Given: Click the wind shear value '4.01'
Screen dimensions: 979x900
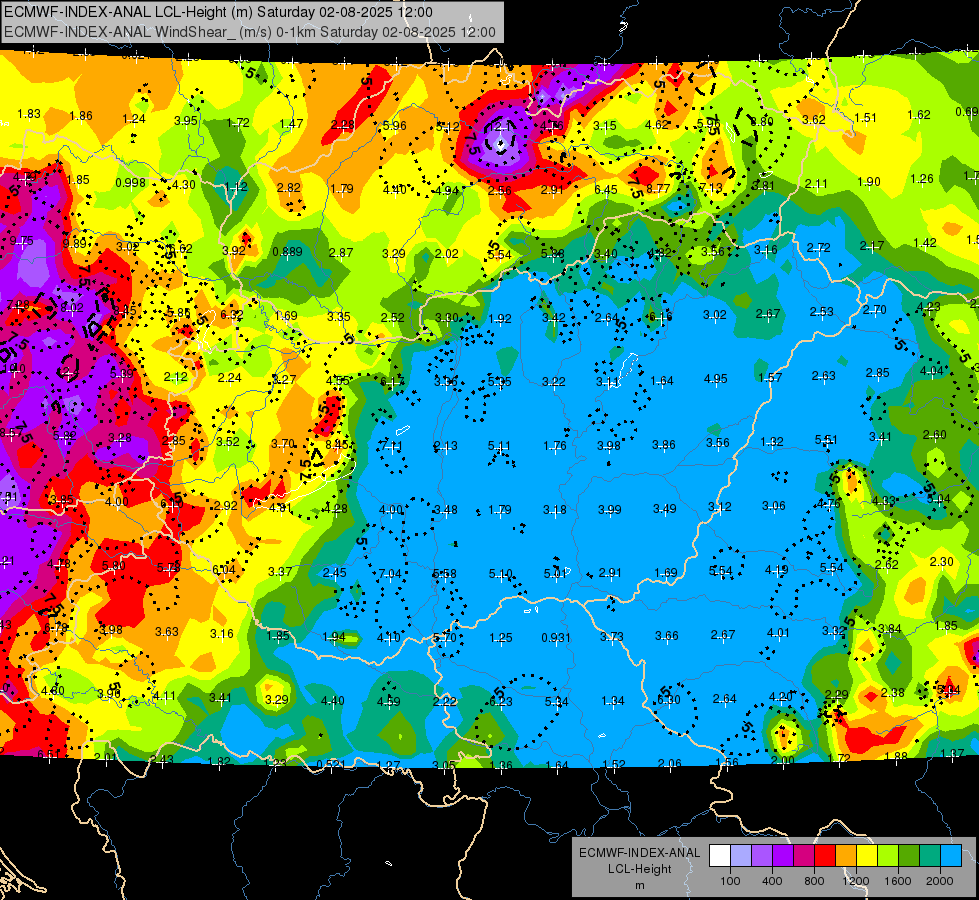Looking at the screenshot, I should click(778, 633).
